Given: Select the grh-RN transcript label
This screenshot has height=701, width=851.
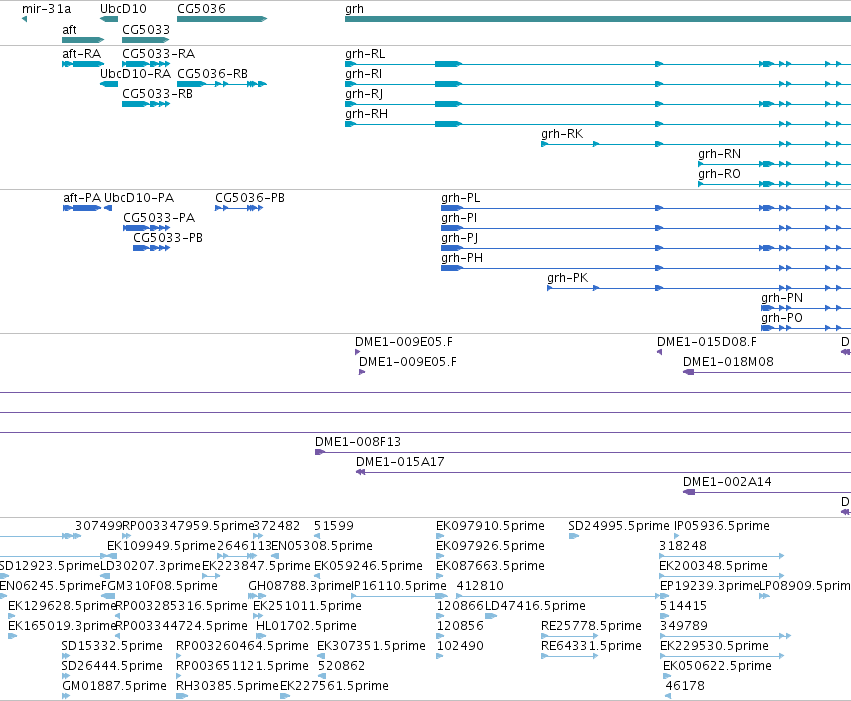Looking at the screenshot, I should click(x=720, y=154).
